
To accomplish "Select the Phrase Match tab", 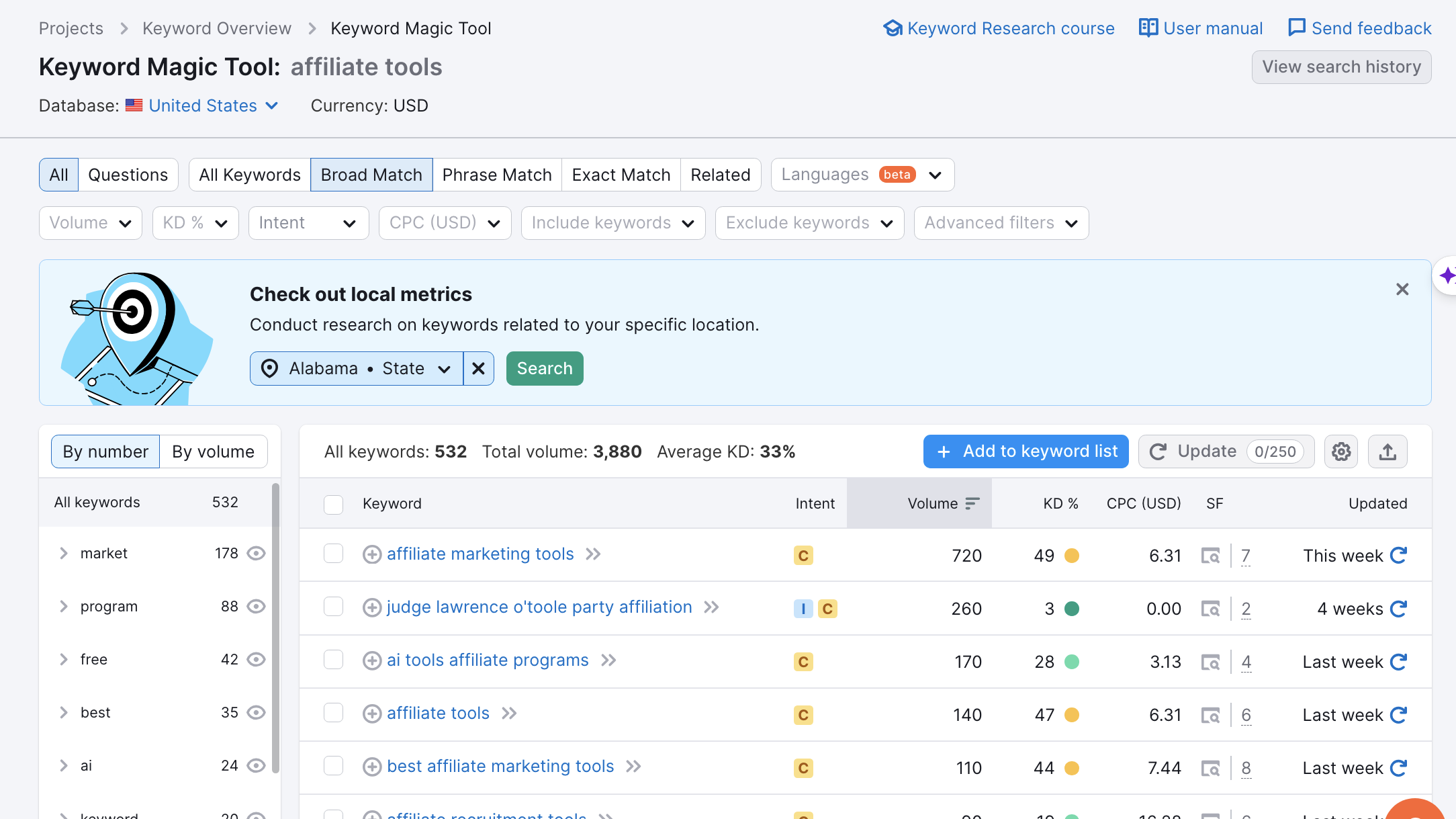I will pyautogui.click(x=497, y=175).
